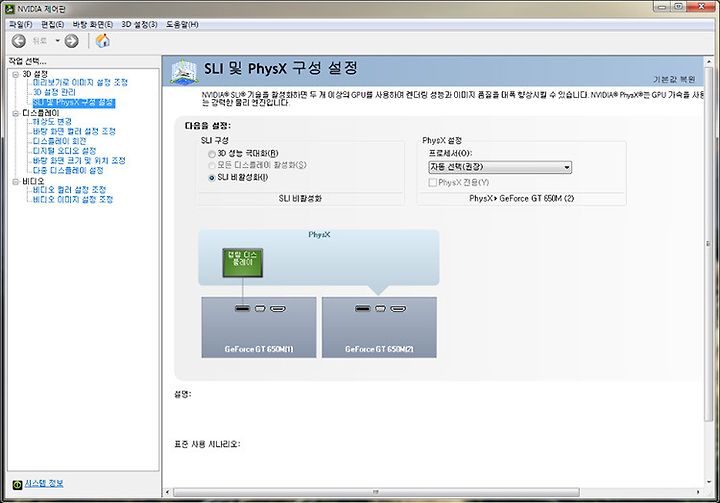Image resolution: width=720 pixels, height=503 pixels.
Task: Select the 3D 성능 극대화(R) radio button
Action: [x=212, y=154]
